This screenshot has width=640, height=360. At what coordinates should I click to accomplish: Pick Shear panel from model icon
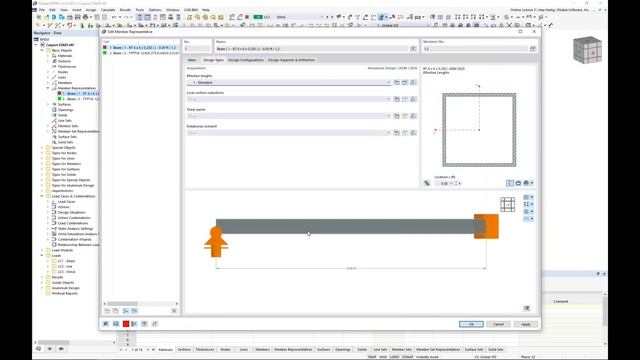[x=413, y=116]
